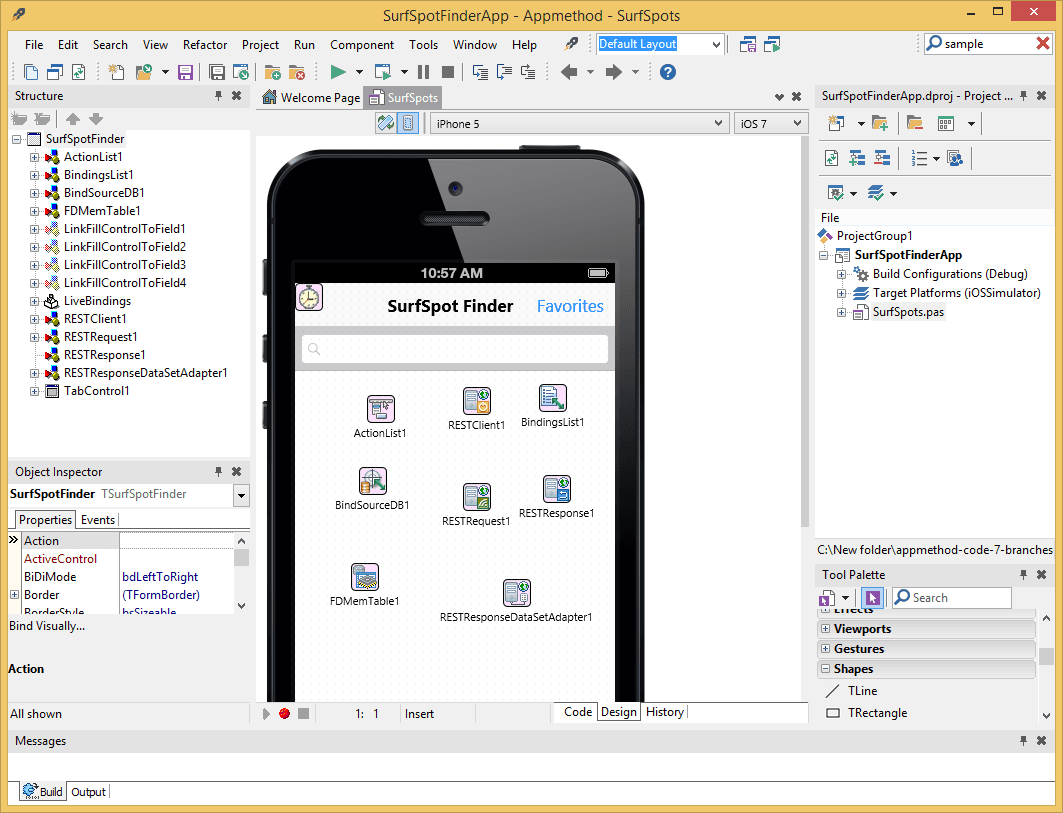Switch to the History tab
Screen dimensions: 1063x813
664,712
